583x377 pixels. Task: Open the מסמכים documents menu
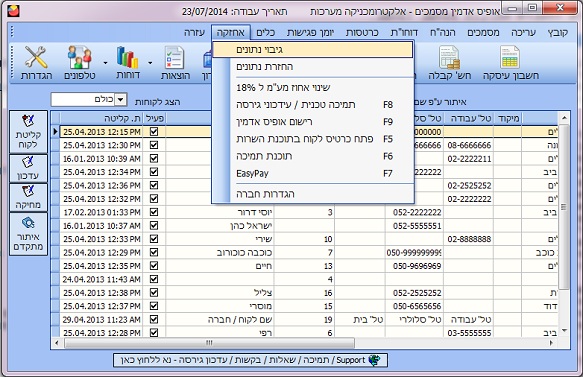483,32
